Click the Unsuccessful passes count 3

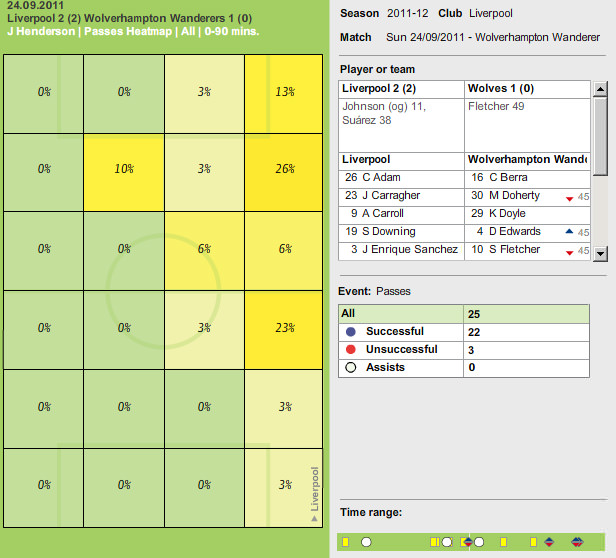point(471,350)
